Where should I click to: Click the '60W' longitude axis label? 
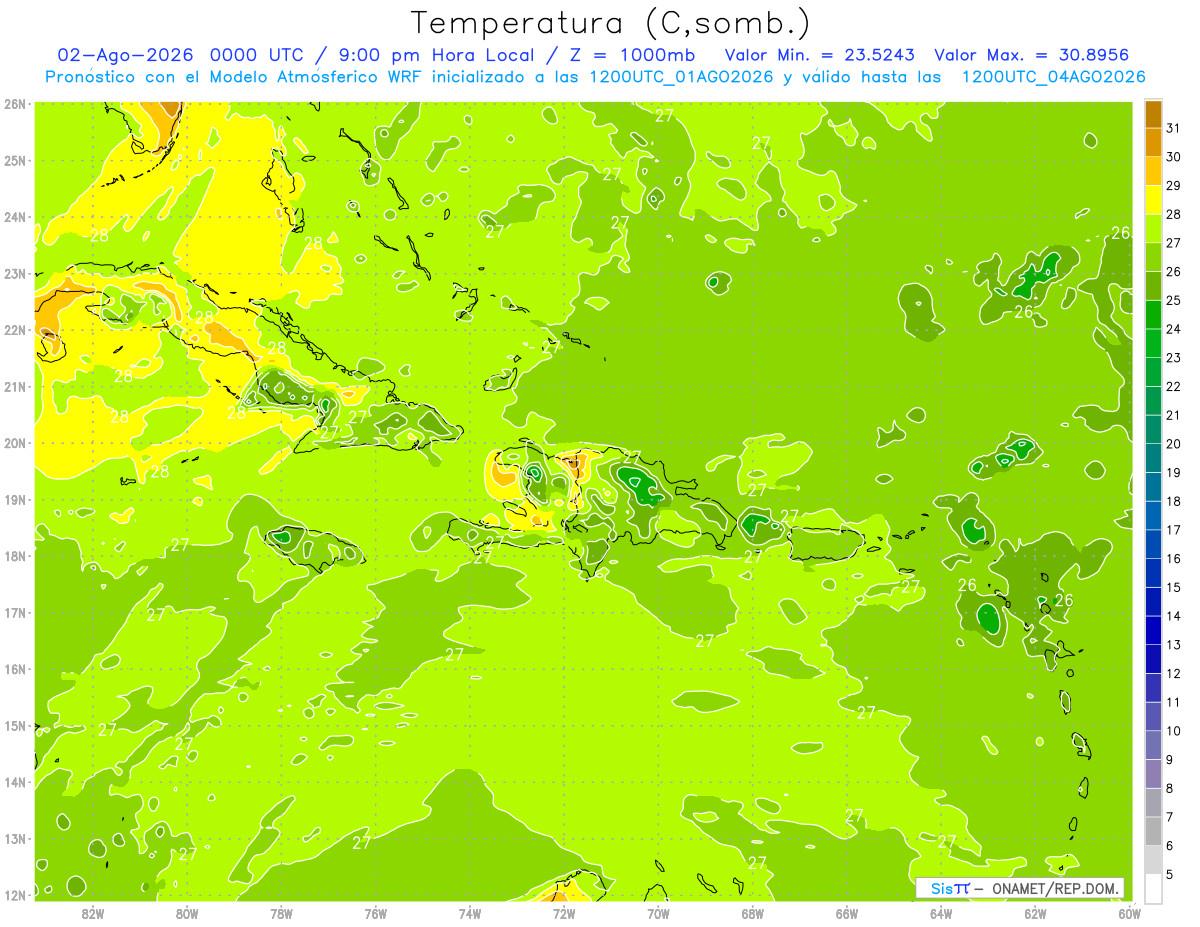tap(1130, 912)
